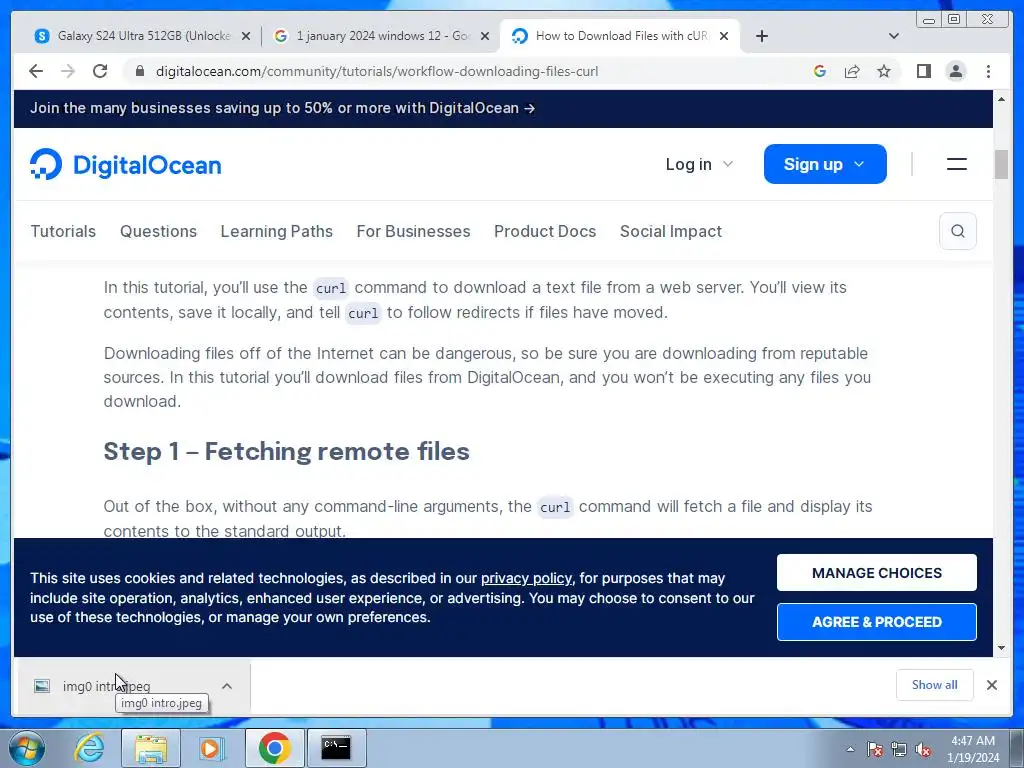The height and width of the screenshot is (768, 1024).
Task: Open the Command Prompt taskbar window
Action: (x=336, y=748)
